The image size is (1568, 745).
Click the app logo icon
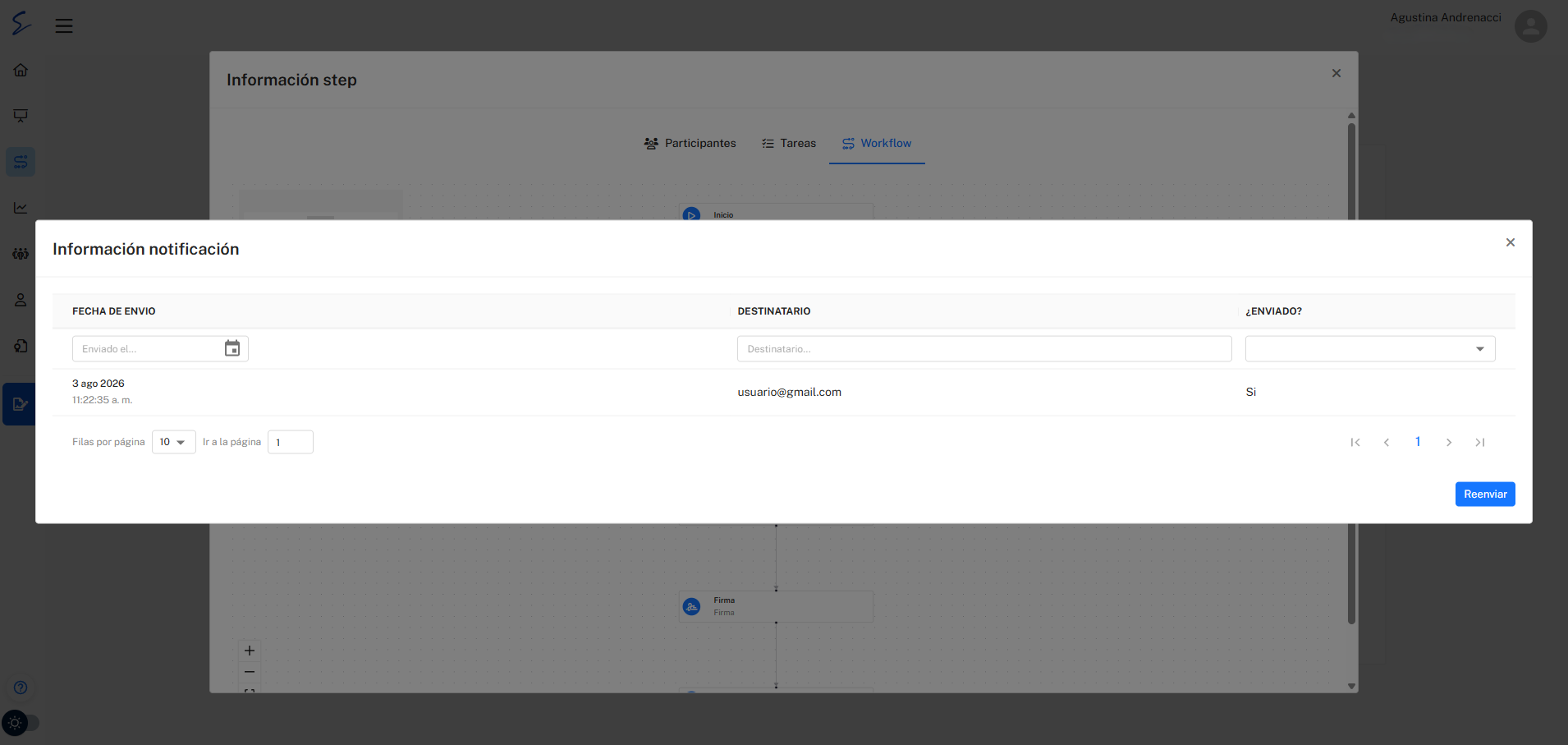pos(21,23)
